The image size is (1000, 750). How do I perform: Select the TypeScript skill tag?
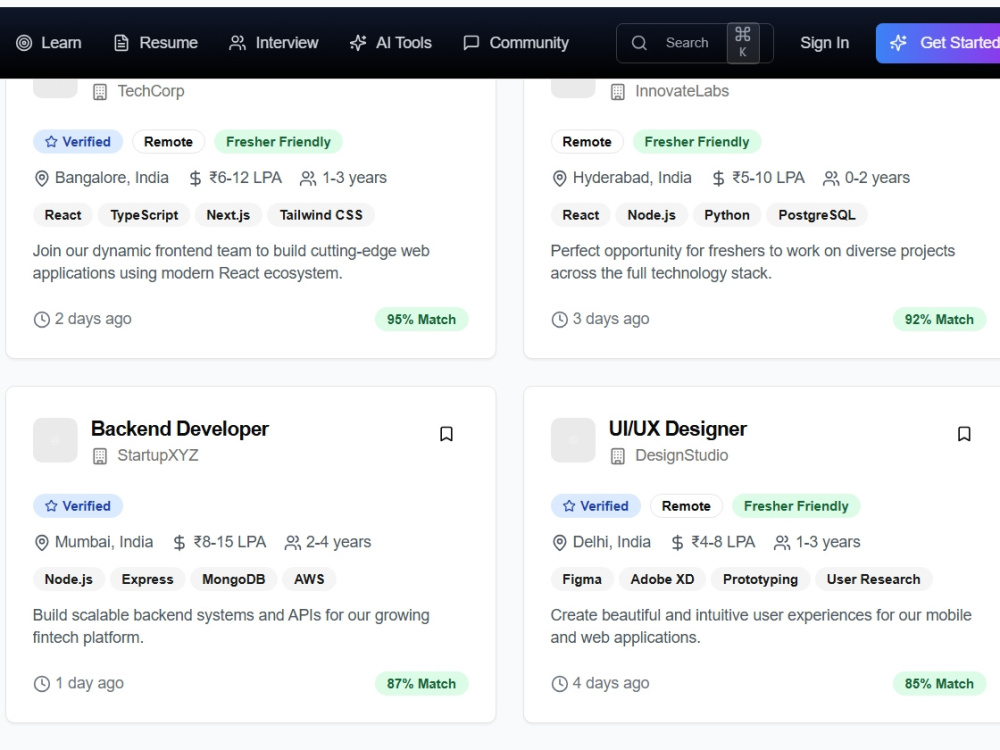(144, 215)
